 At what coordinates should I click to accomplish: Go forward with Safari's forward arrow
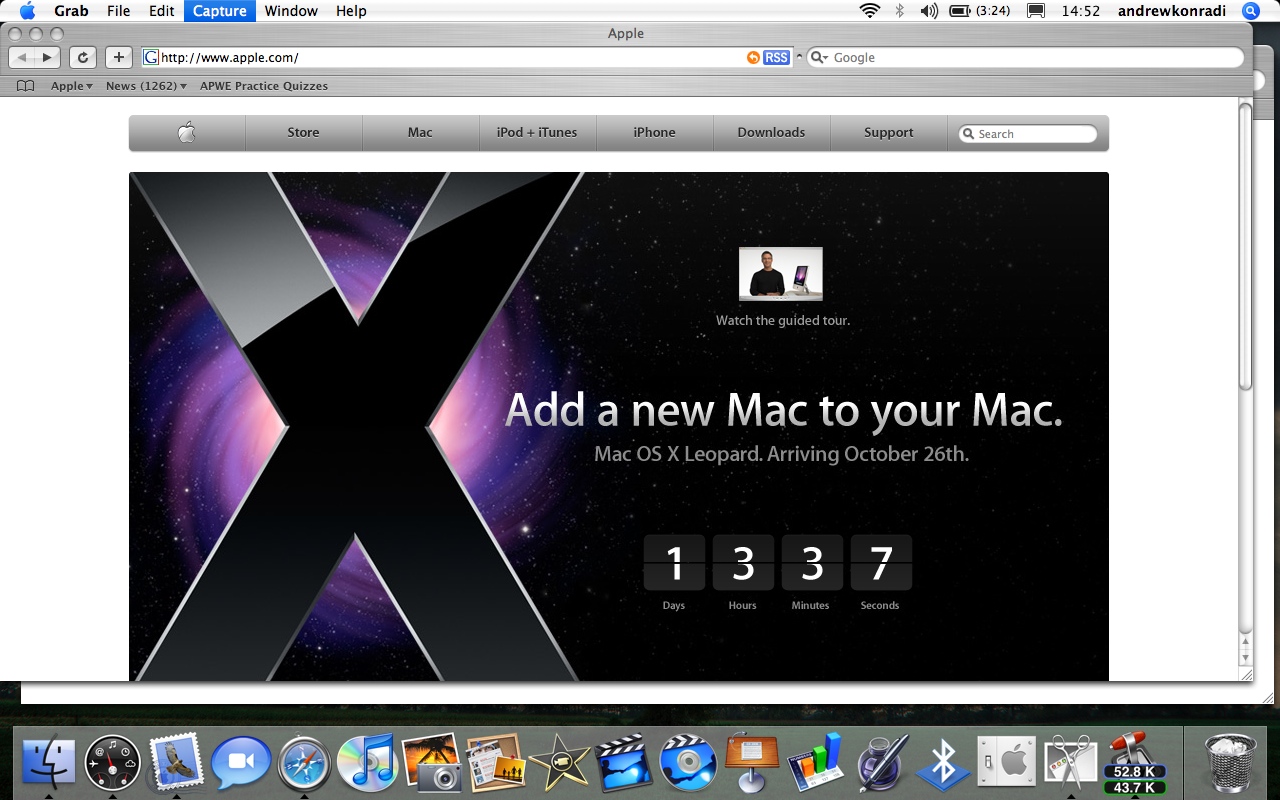click(48, 58)
